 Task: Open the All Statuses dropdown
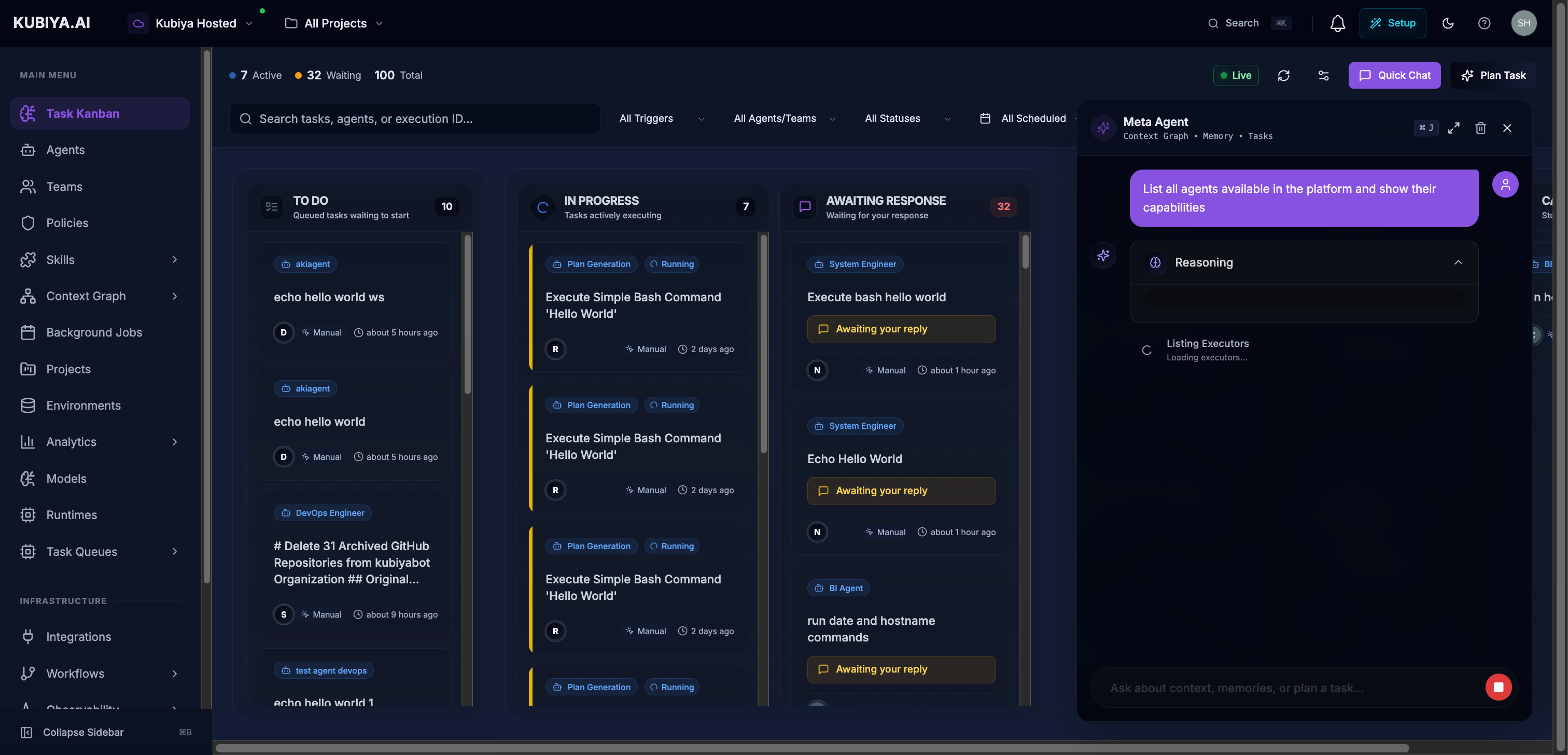907,119
